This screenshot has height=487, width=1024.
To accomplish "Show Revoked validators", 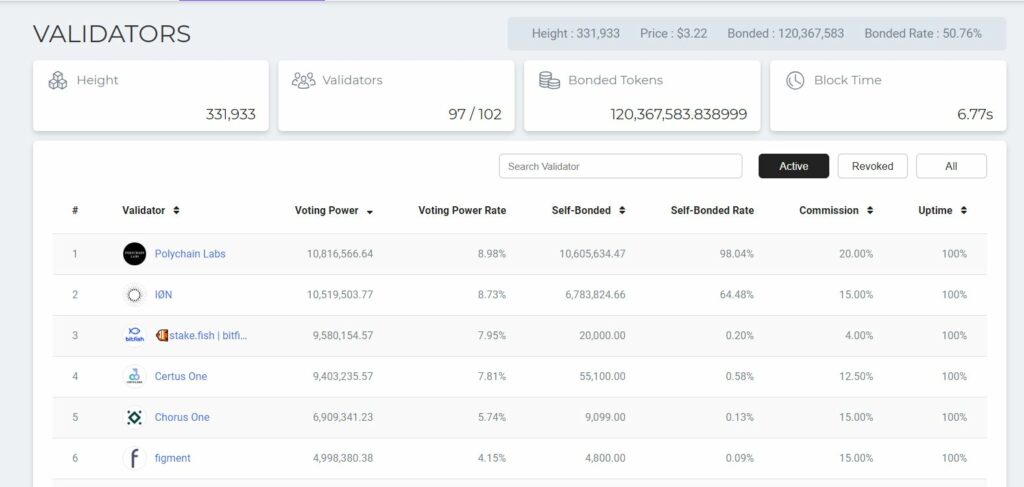I will click(872, 166).
